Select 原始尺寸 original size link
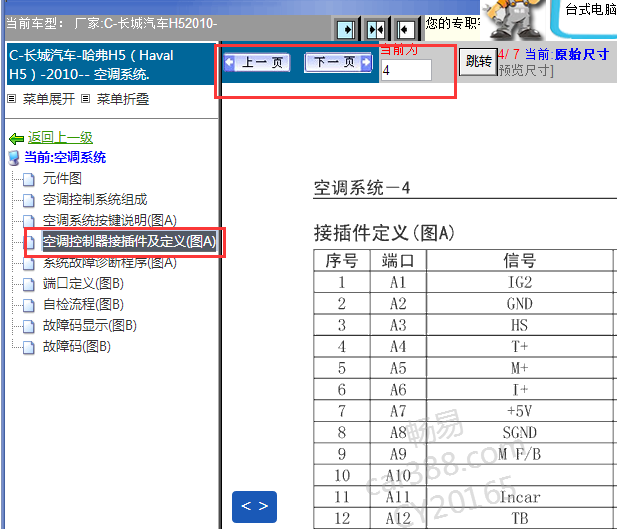 [582, 54]
